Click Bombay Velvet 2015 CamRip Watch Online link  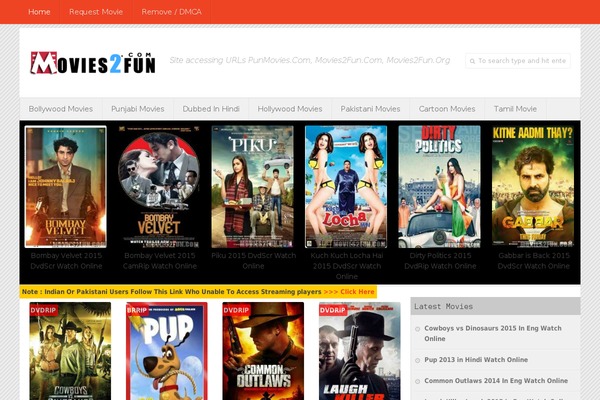(160, 261)
